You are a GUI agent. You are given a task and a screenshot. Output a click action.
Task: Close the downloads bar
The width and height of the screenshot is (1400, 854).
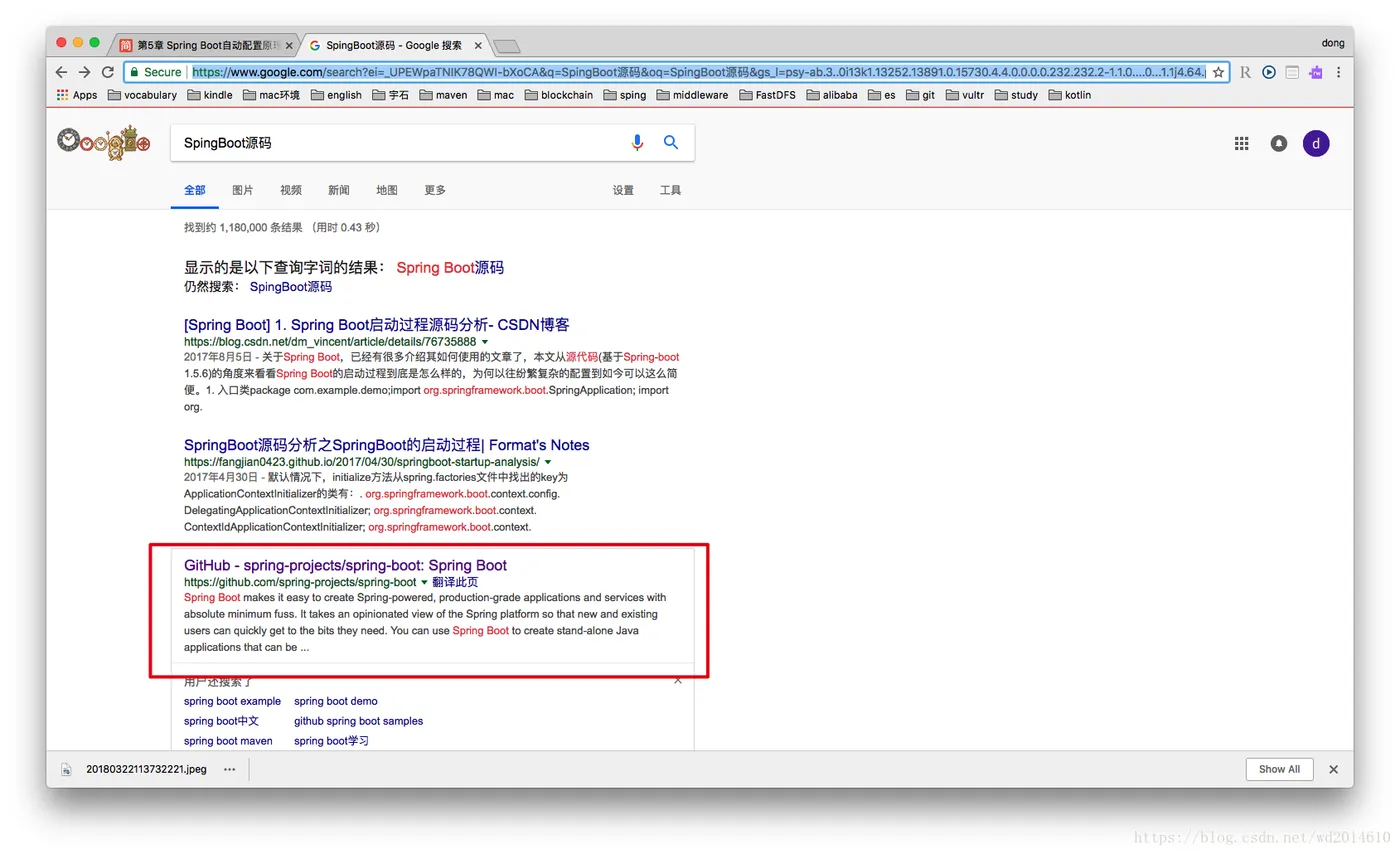(x=1333, y=769)
